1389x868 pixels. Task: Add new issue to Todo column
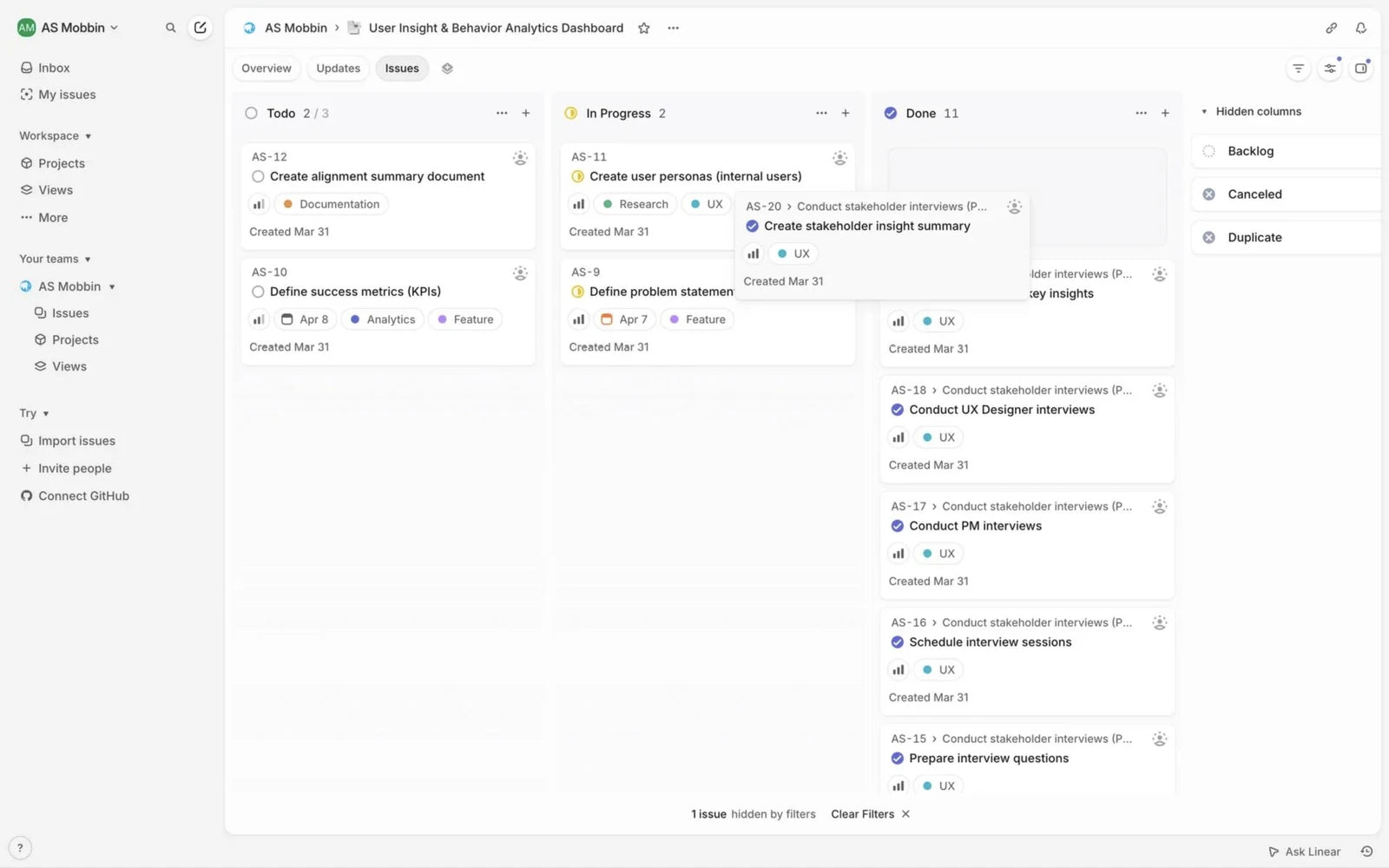point(525,113)
